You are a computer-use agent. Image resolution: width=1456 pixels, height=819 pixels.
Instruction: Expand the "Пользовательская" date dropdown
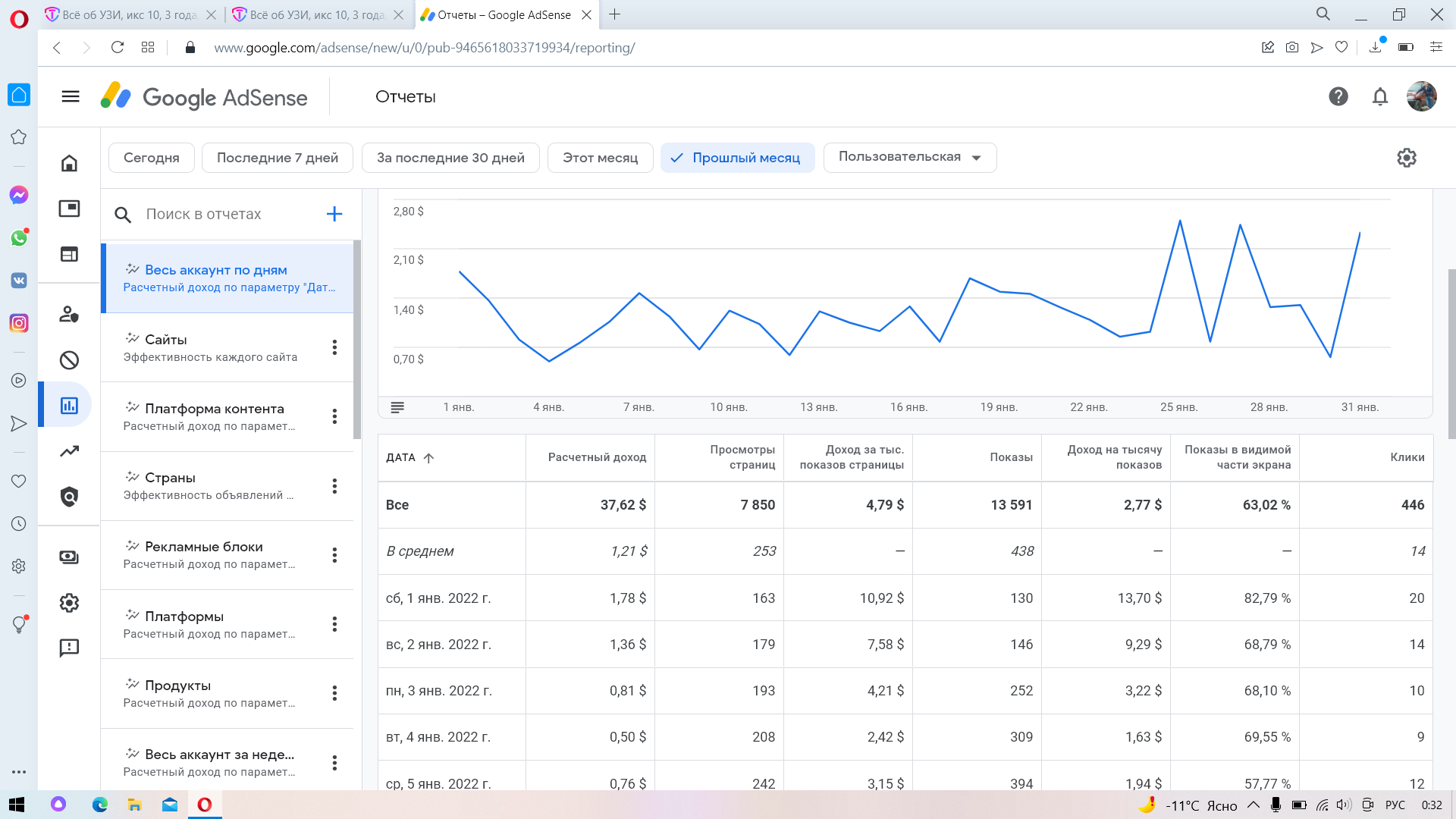pos(909,158)
